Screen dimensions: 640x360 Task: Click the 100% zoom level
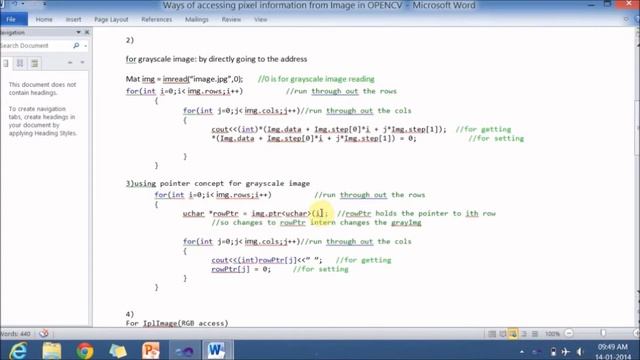tap(552, 334)
